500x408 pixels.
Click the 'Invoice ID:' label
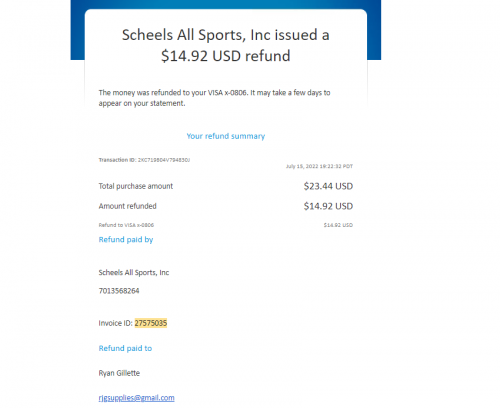coord(115,323)
